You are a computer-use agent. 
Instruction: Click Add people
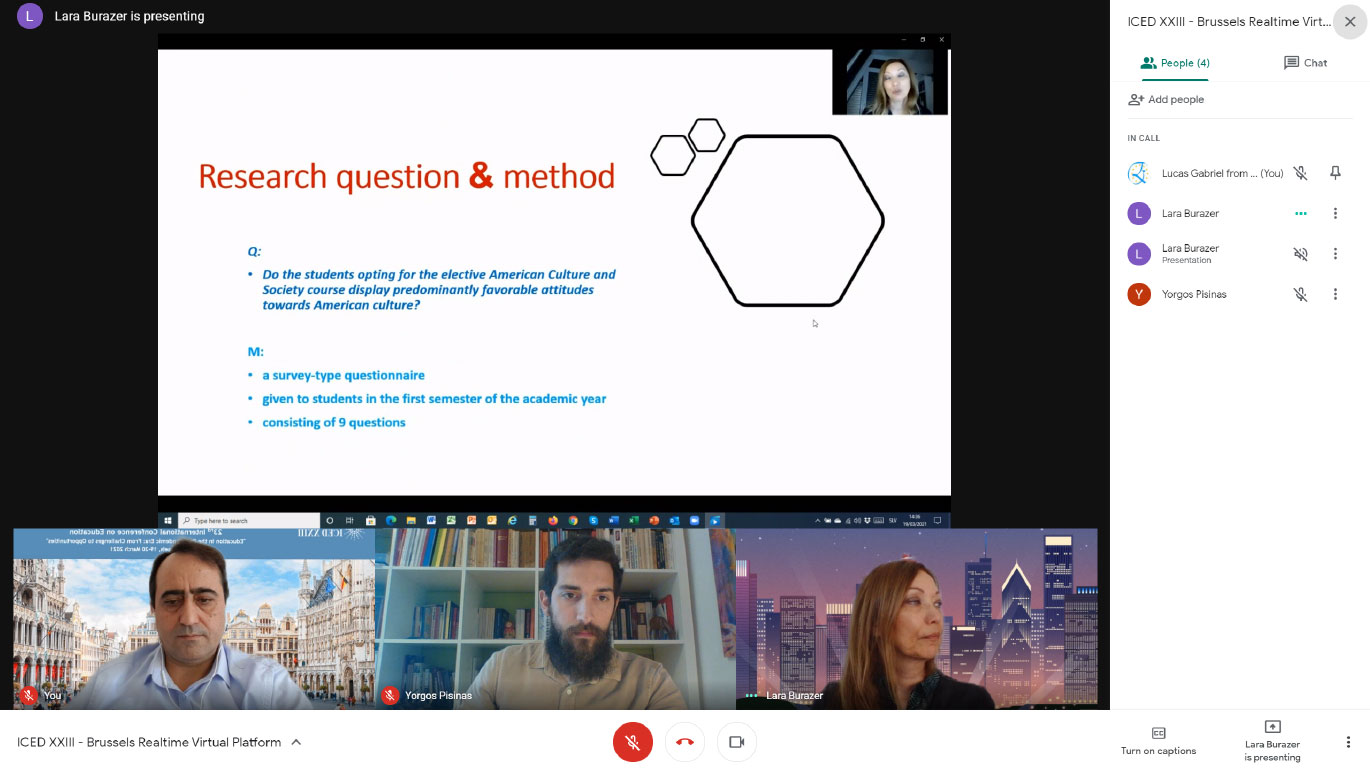click(x=1166, y=100)
